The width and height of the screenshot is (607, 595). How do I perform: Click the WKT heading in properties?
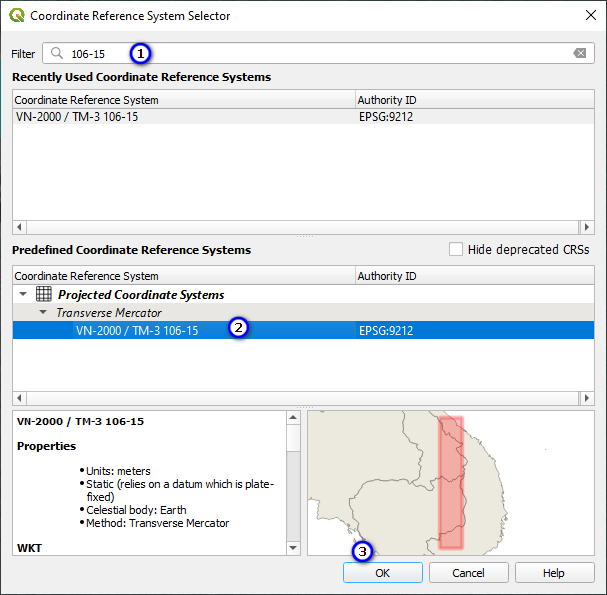click(x=29, y=548)
